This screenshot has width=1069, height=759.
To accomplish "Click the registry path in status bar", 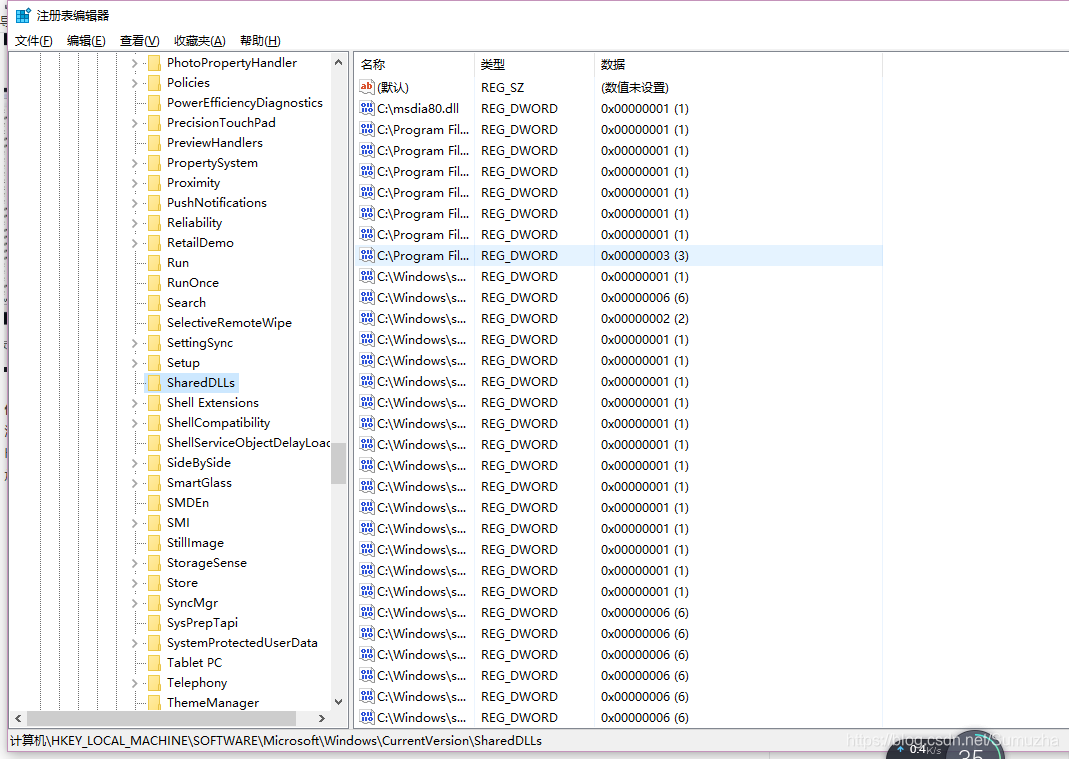I will coord(276,741).
